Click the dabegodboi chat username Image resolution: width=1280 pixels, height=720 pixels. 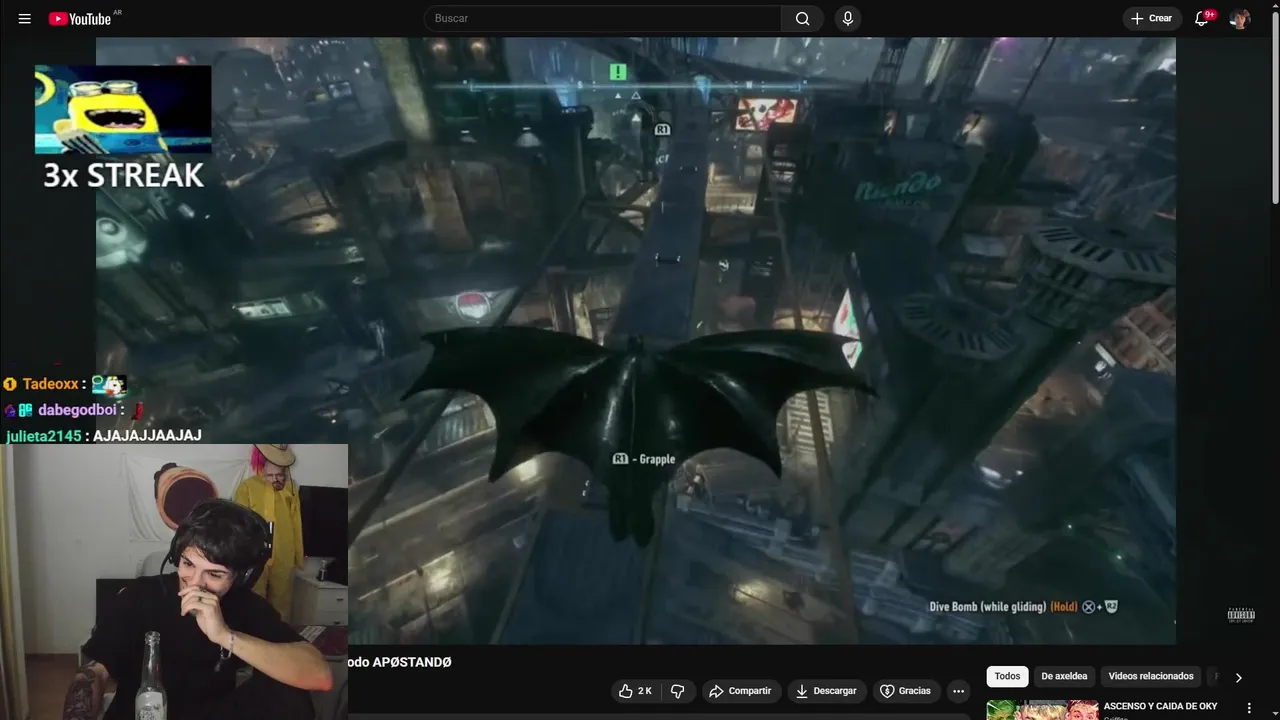[77, 410]
